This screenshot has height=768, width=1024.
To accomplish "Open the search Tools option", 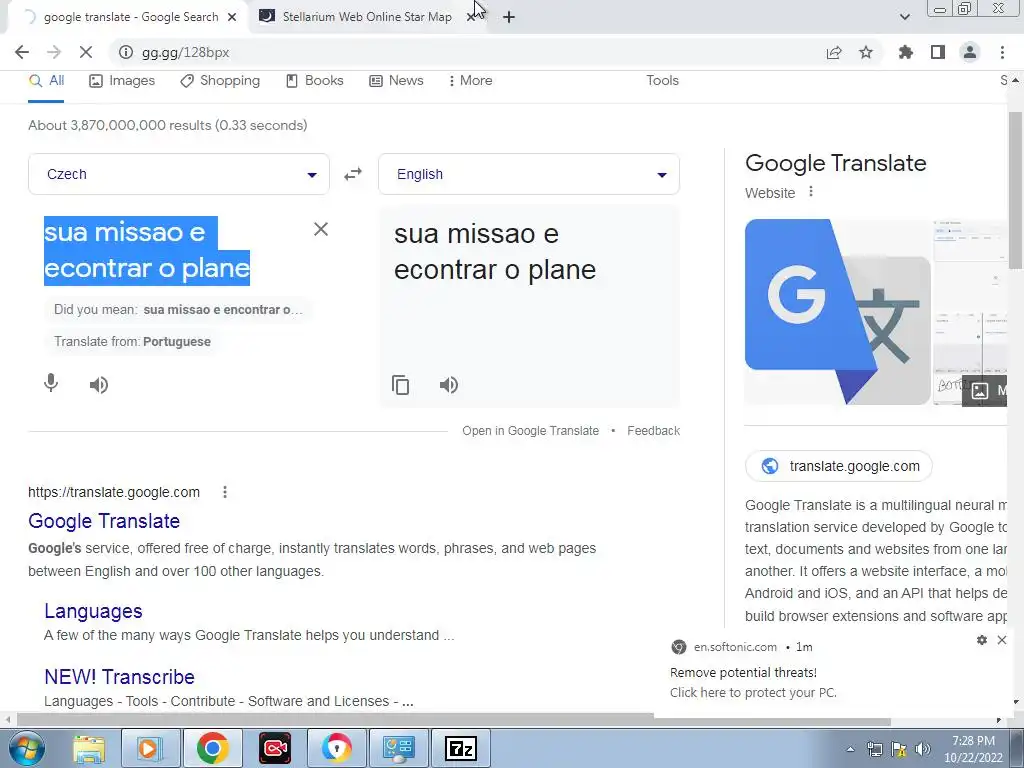I will click(662, 80).
